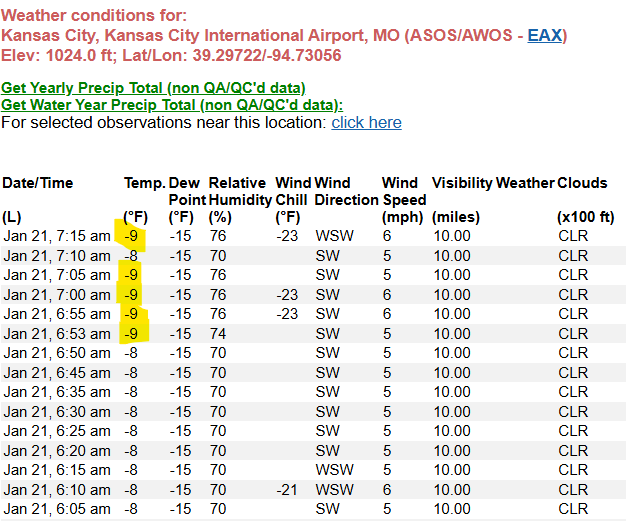Click the Clouds column header
Viewport: 626px width, 521px height.
[x=582, y=183]
